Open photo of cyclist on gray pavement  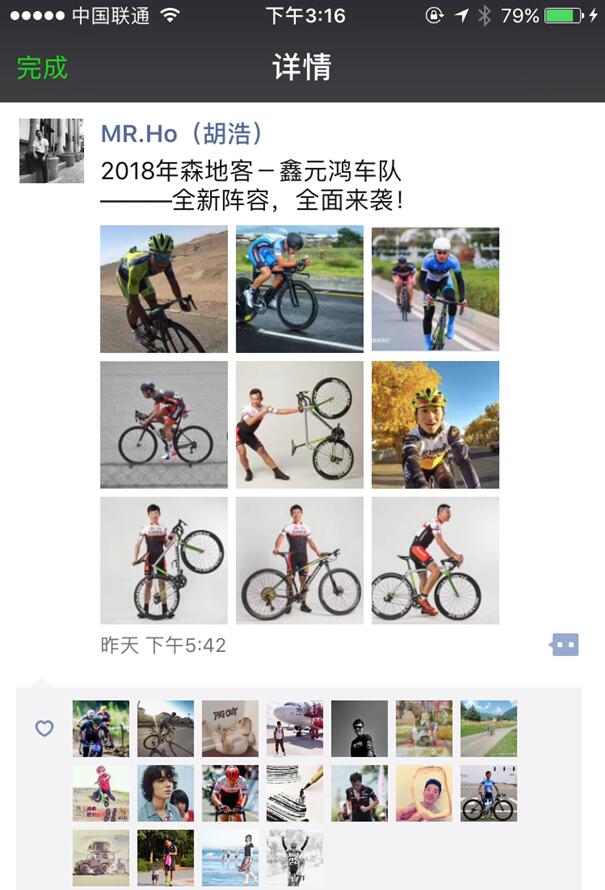(x=164, y=425)
